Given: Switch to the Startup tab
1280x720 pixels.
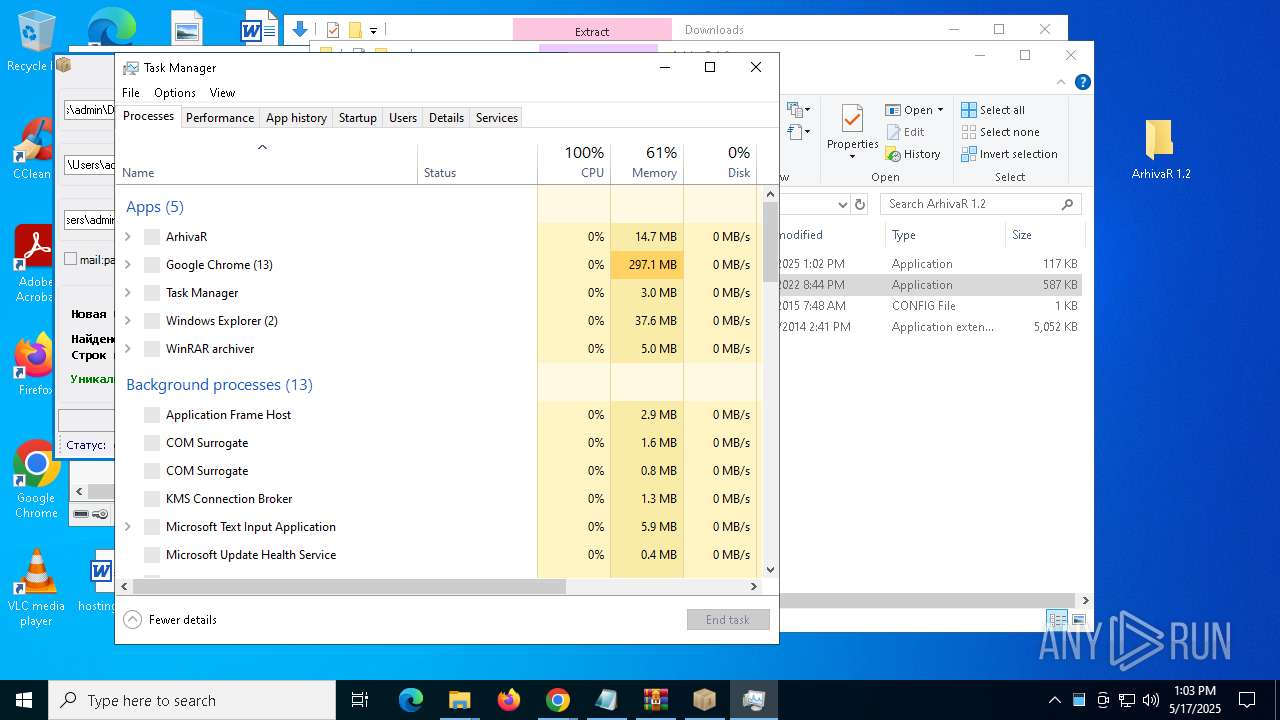Looking at the screenshot, I should [x=357, y=117].
